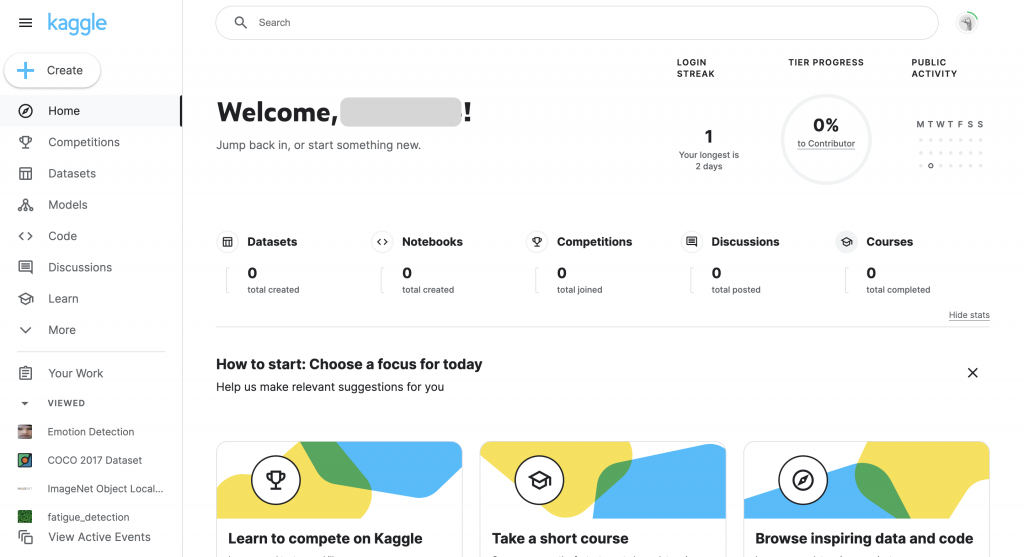Open Your Work clipboard icon
This screenshot has height=557, width=1024.
25,374
